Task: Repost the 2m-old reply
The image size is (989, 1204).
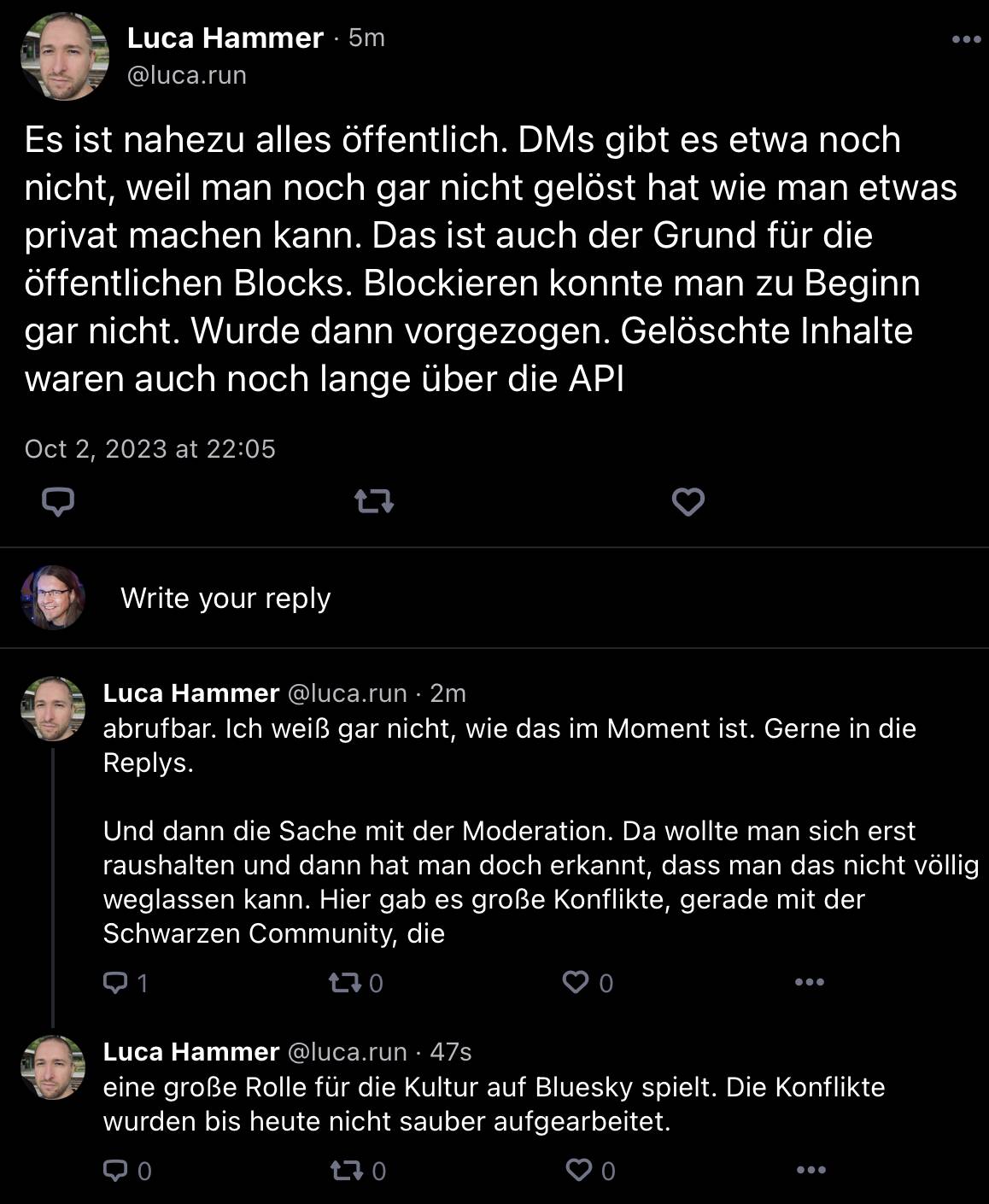Action: [345, 983]
